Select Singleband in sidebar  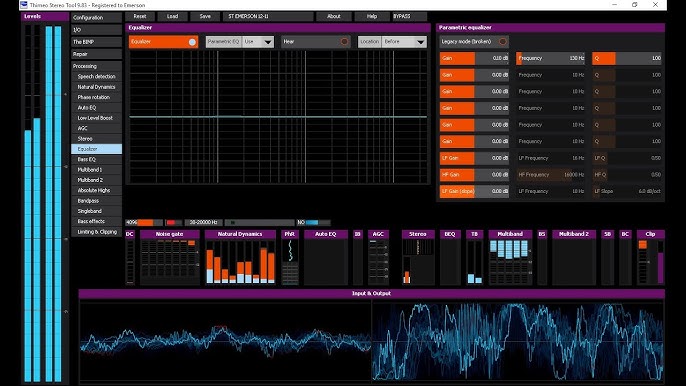coord(96,211)
